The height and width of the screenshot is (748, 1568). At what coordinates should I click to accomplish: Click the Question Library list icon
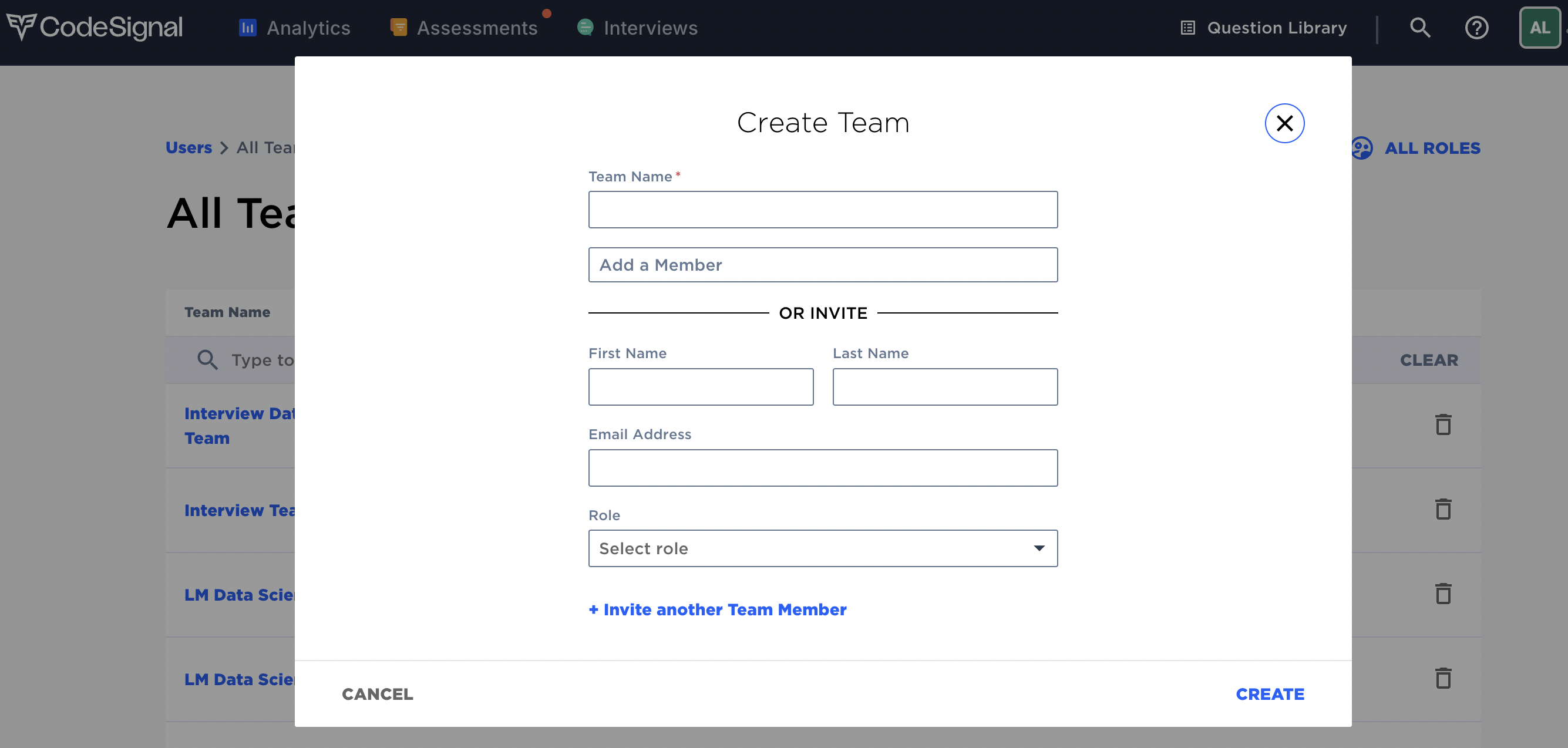point(1187,28)
